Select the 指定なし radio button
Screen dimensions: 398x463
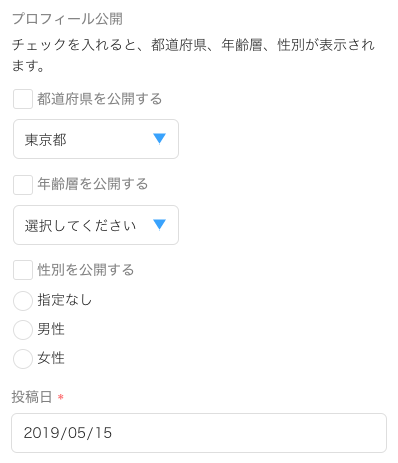23,301
